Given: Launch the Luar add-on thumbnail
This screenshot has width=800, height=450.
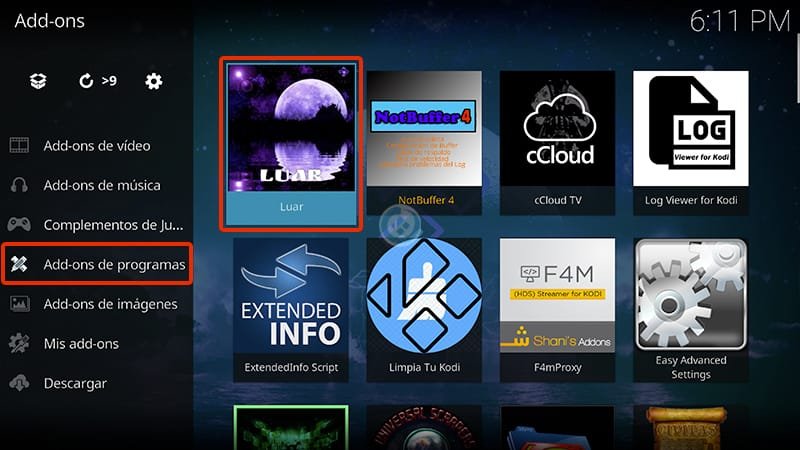Looking at the screenshot, I should tap(291, 128).
